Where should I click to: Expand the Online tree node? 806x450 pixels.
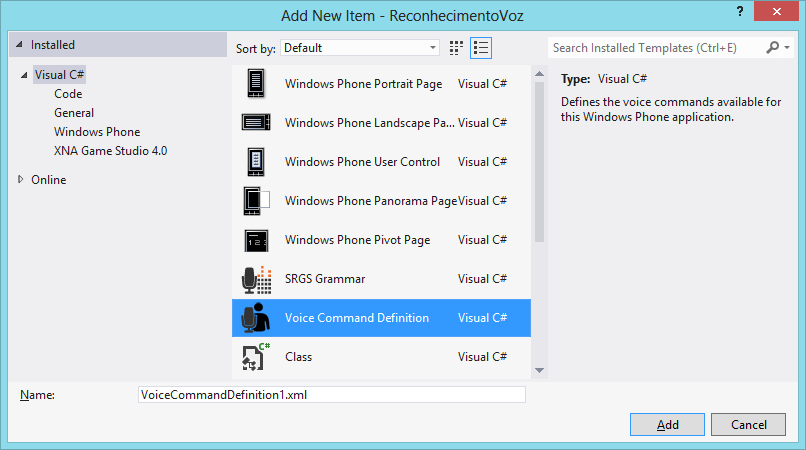(x=21, y=179)
